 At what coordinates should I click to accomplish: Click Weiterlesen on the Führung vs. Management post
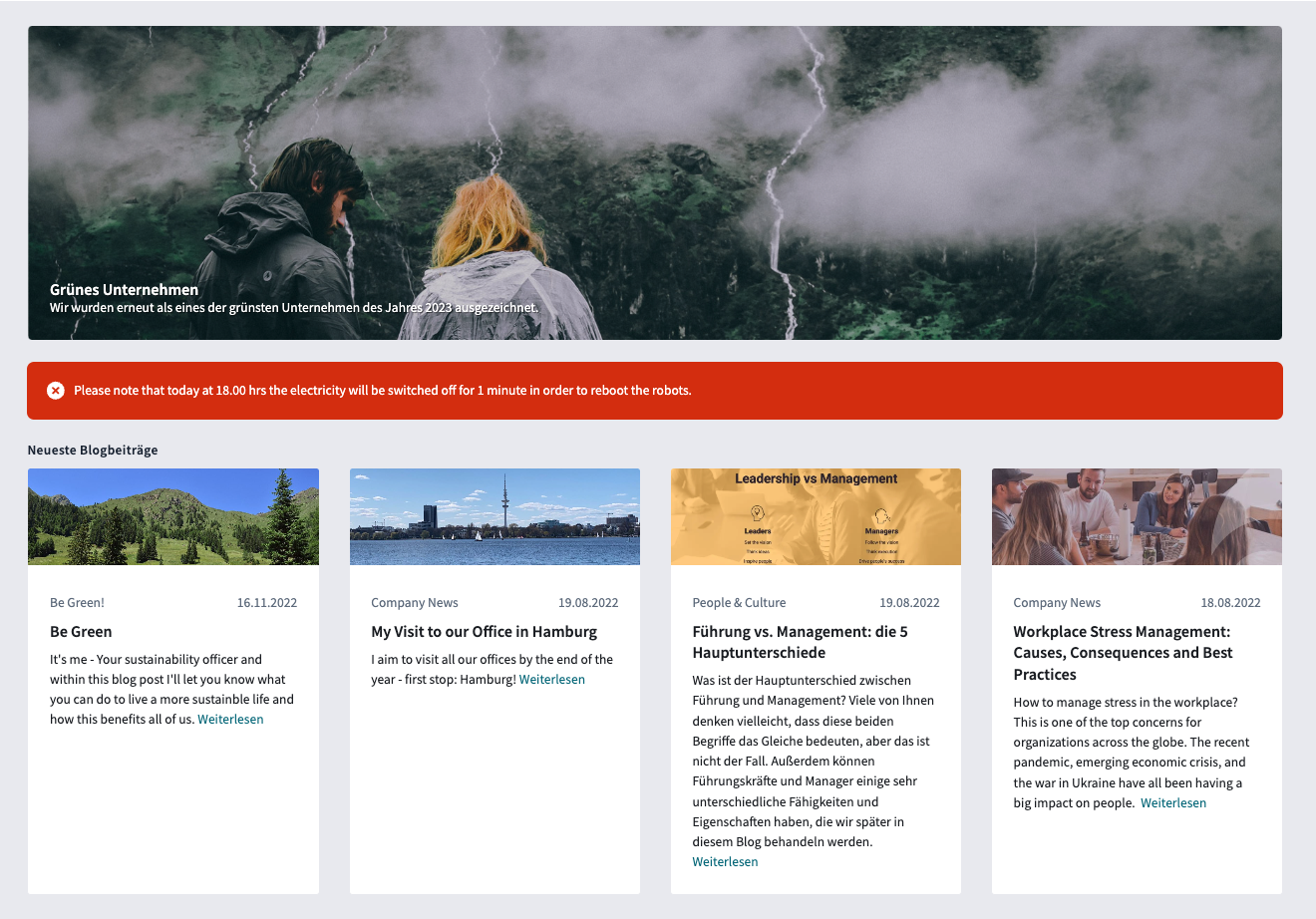click(x=725, y=861)
